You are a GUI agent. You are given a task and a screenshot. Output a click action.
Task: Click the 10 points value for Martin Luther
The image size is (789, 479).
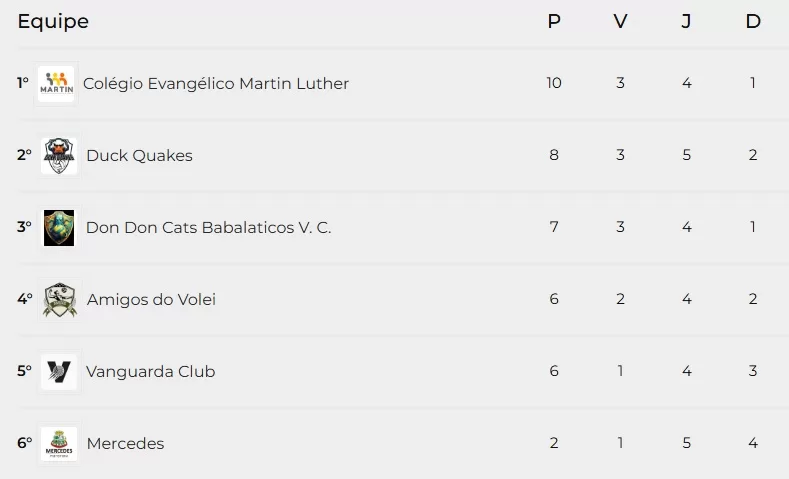pos(554,83)
